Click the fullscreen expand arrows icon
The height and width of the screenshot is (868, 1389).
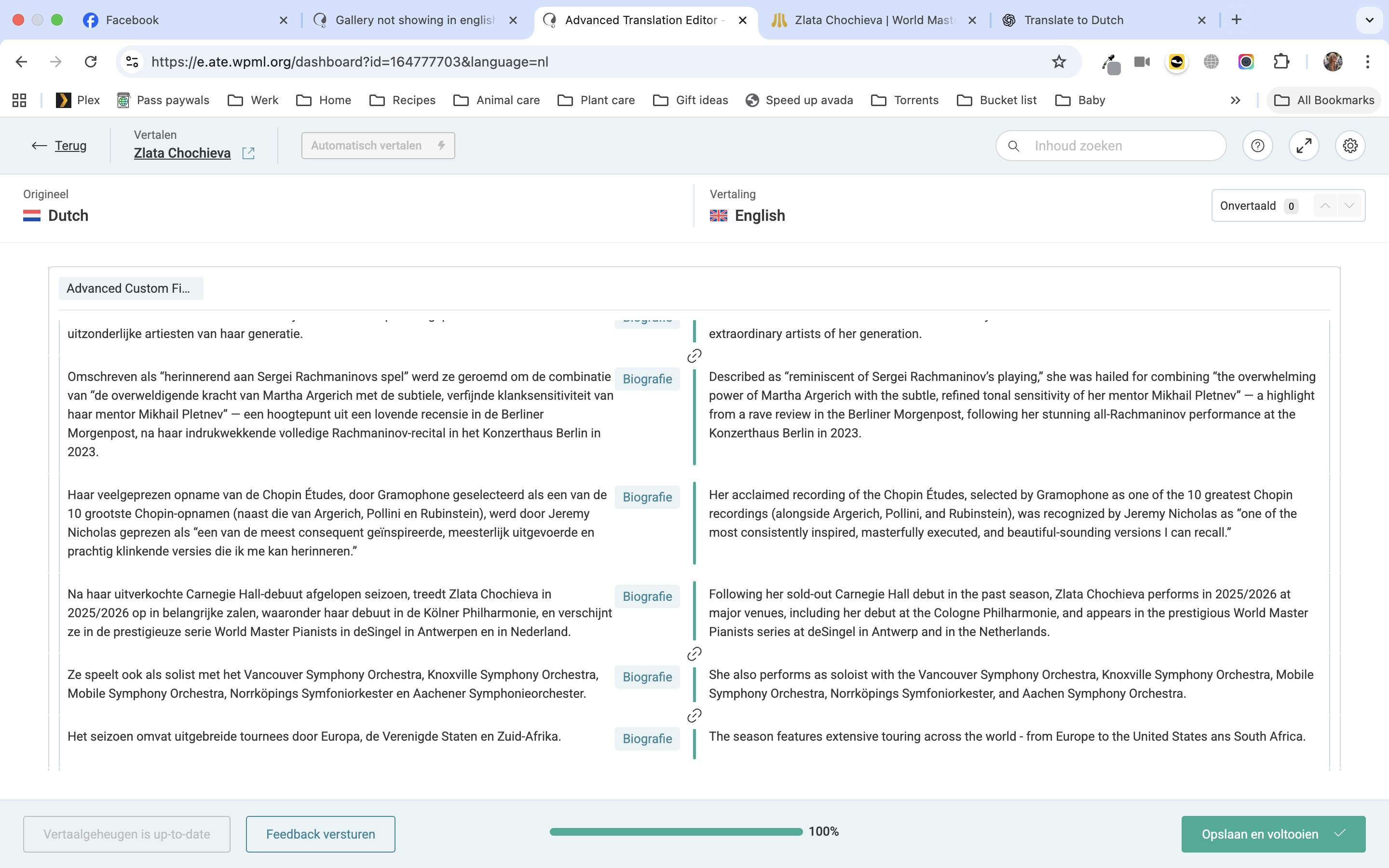[x=1304, y=146]
